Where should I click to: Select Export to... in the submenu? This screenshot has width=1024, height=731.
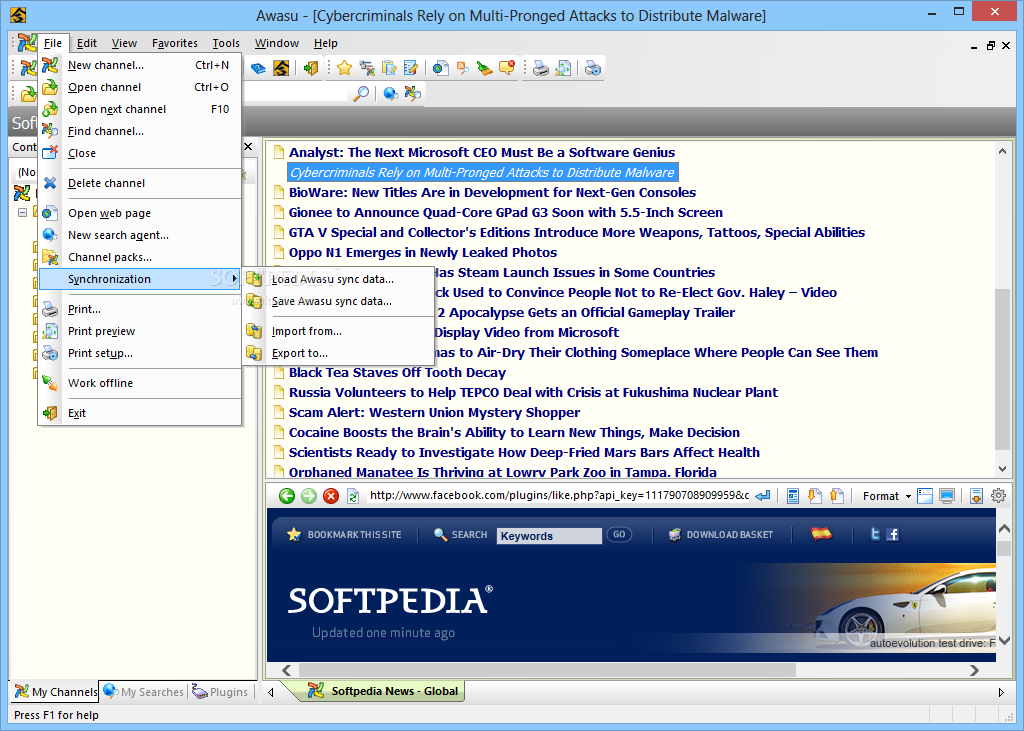299,353
